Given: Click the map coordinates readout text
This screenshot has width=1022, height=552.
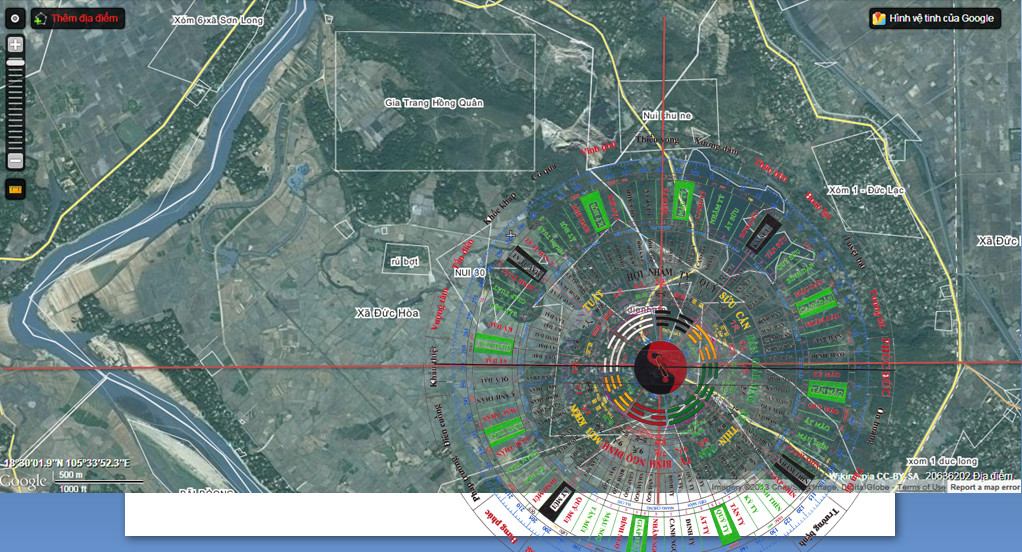Looking at the screenshot, I should 66,463.
